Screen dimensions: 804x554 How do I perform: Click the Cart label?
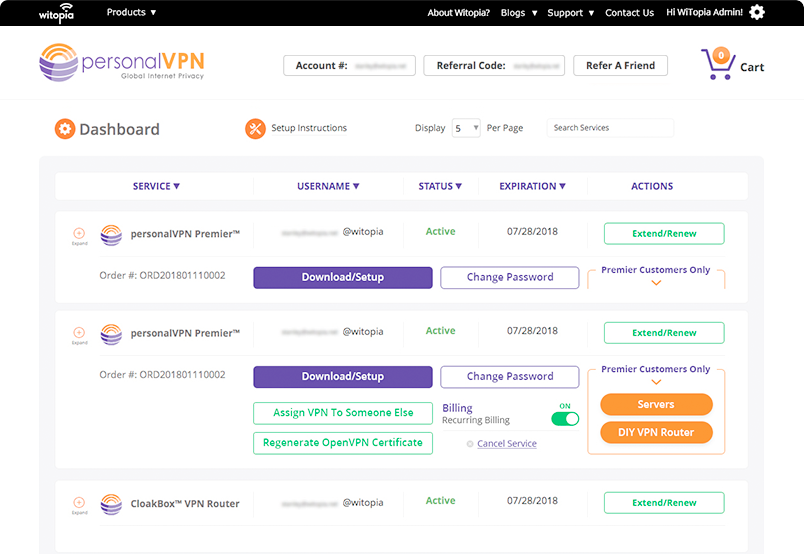[x=752, y=67]
